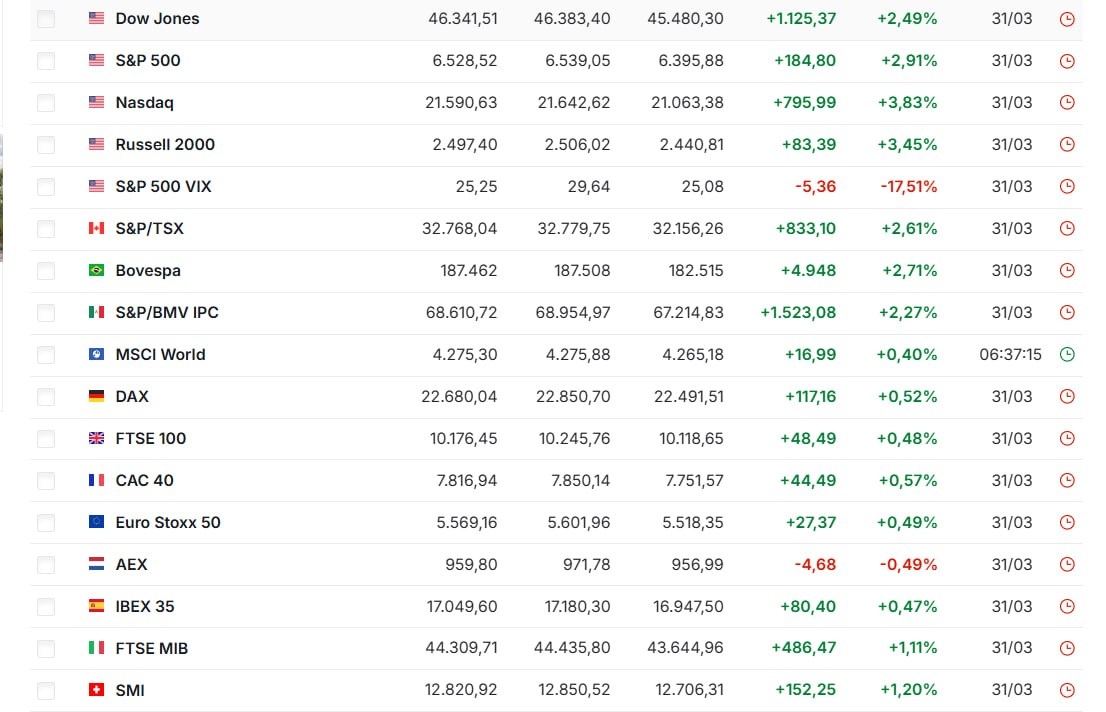1106x712 pixels.
Task: Click the clock icon in Dow Jones row
Action: 1067,19
